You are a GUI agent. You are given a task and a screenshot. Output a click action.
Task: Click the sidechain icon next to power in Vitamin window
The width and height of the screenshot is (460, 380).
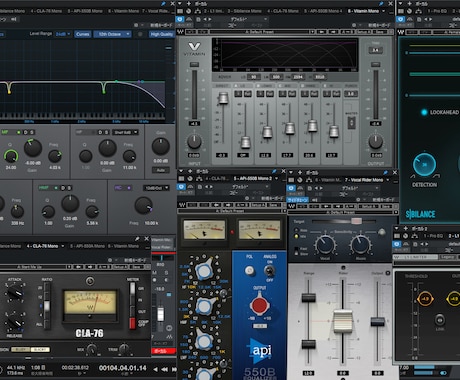click(x=189, y=19)
